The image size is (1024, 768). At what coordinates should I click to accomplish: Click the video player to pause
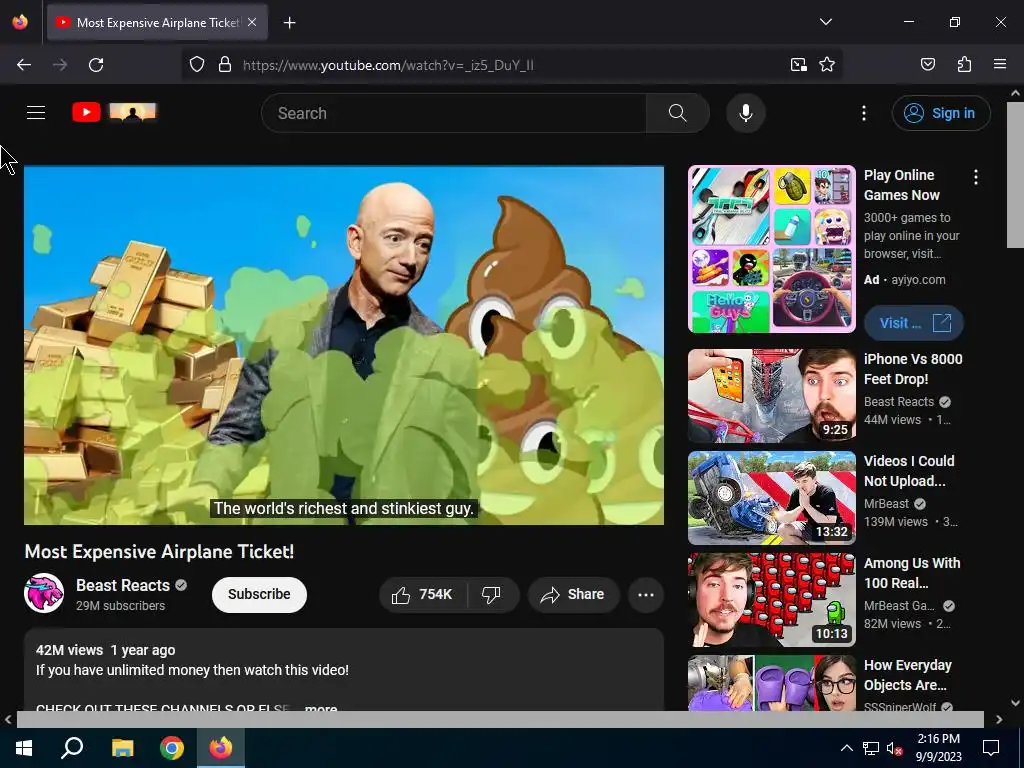tap(344, 345)
